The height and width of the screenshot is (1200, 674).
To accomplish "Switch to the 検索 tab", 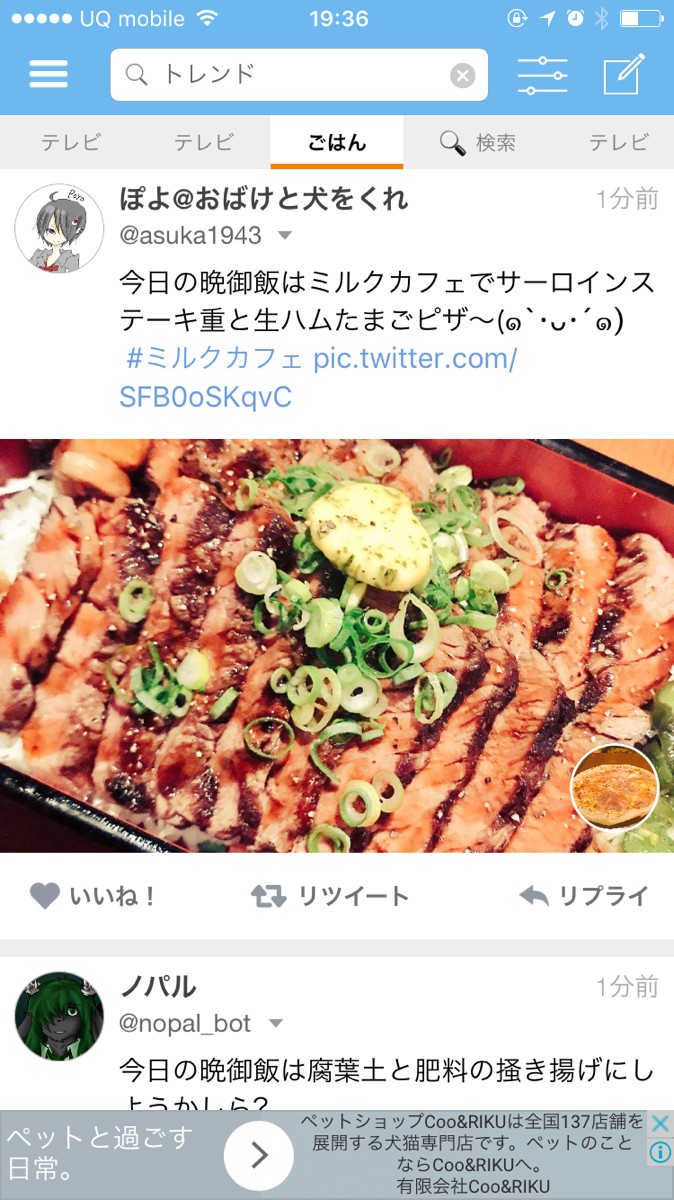I will [x=478, y=143].
